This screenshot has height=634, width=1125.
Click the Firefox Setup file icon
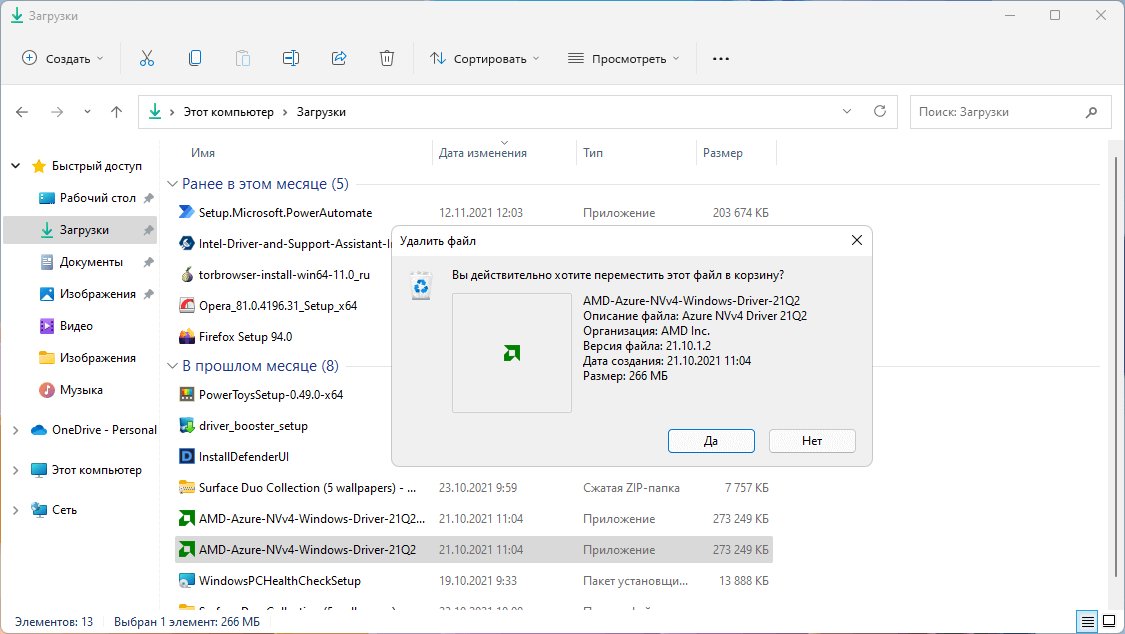pyautogui.click(x=187, y=336)
